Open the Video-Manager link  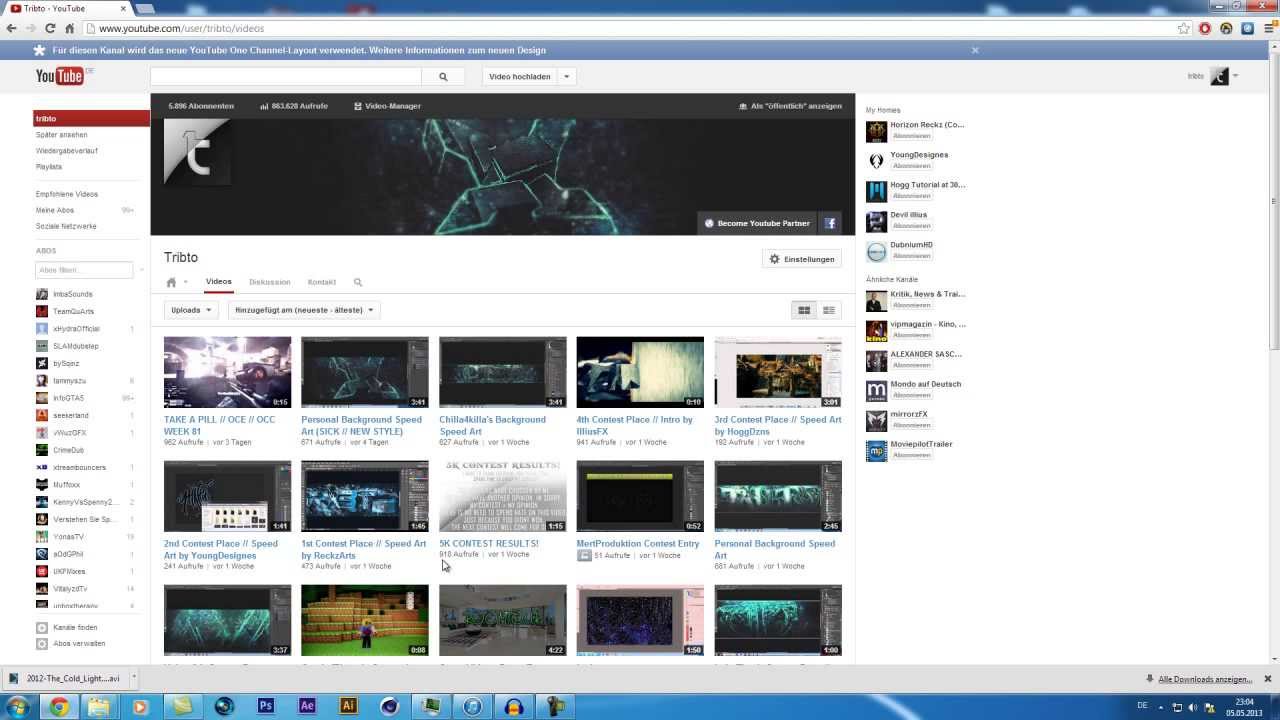[388, 106]
